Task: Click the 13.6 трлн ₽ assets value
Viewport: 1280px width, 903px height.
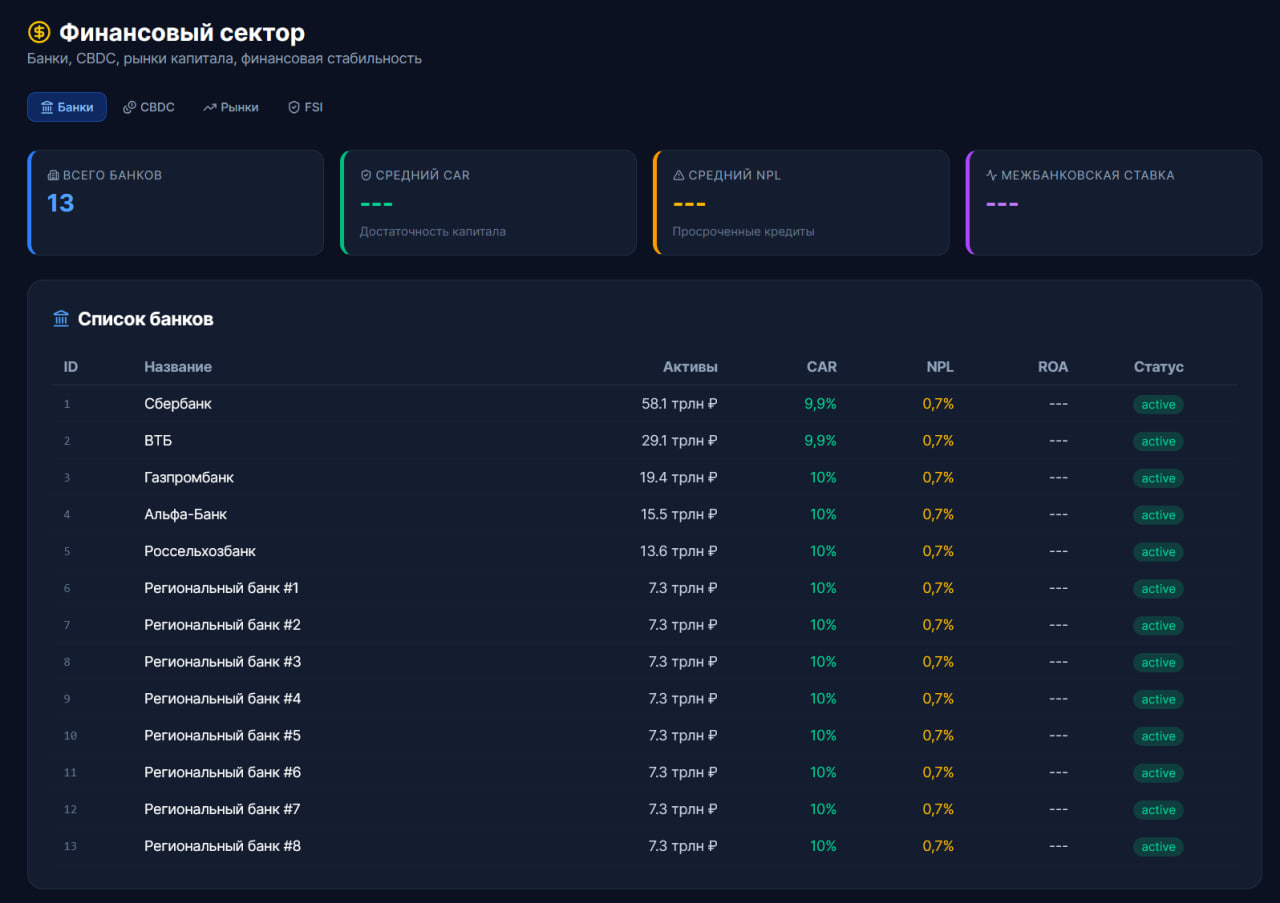Action: click(680, 552)
